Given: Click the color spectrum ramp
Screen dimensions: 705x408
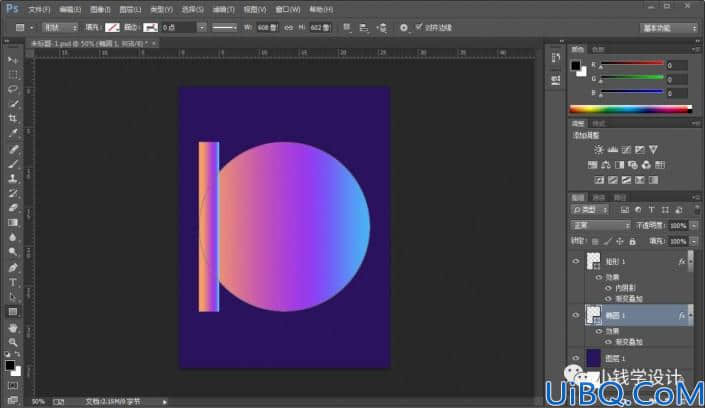Looking at the screenshot, I should click(x=631, y=109).
